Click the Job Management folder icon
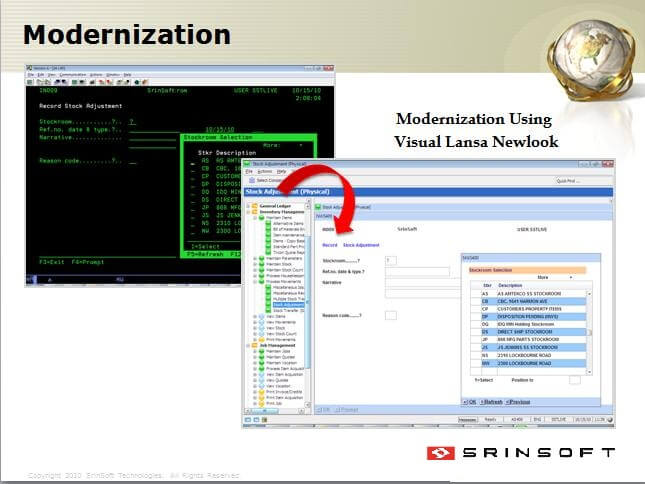 click(x=255, y=345)
